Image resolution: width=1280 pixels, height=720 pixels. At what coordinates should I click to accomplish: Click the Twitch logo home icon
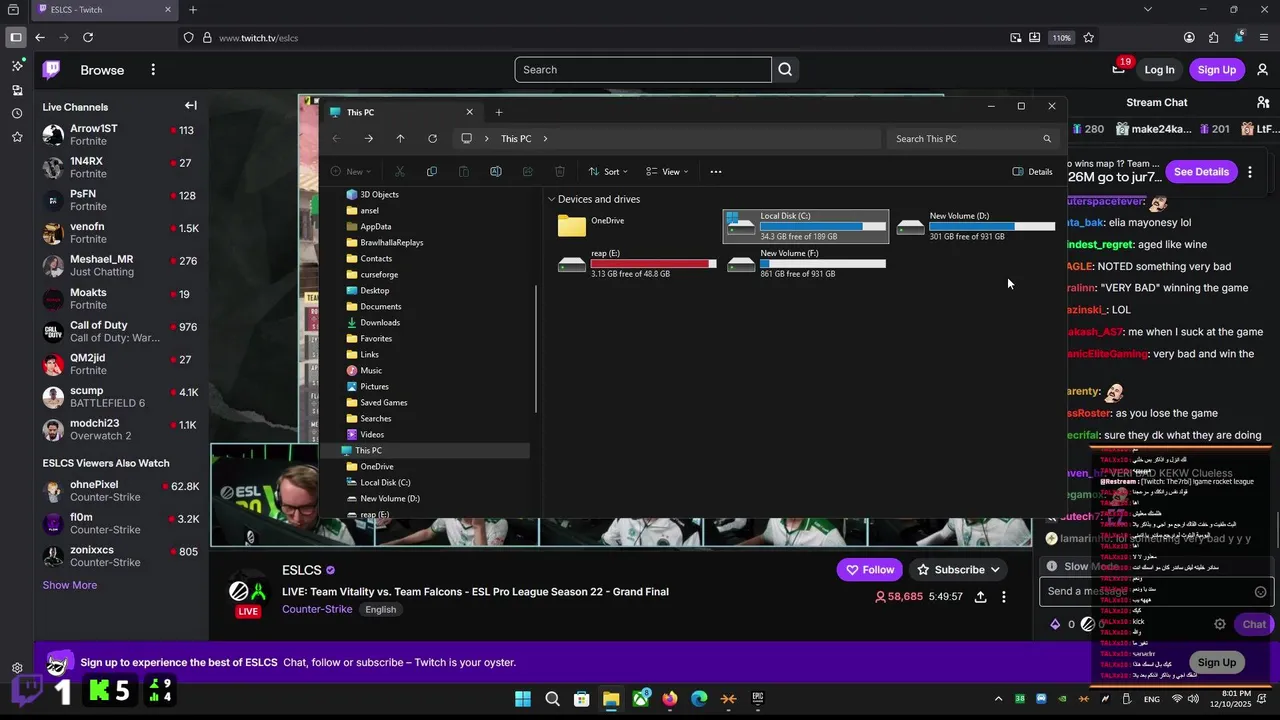pos(51,70)
